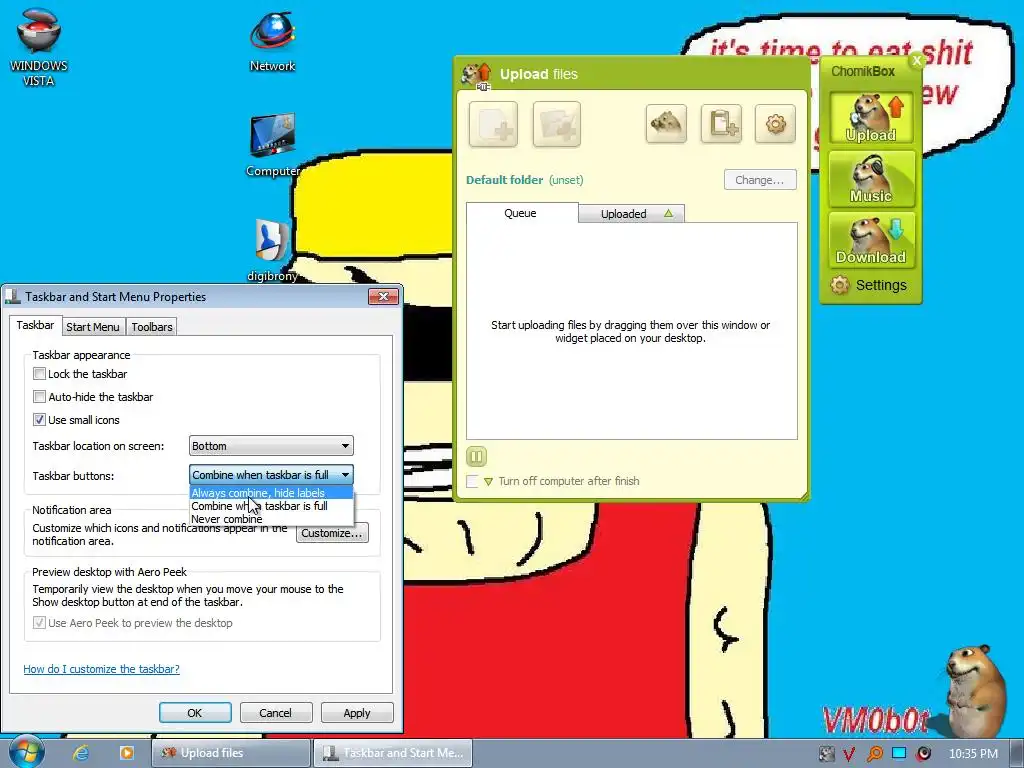
Task: Select the WINDOWS VISTA desktop icon
Action: click(x=39, y=47)
